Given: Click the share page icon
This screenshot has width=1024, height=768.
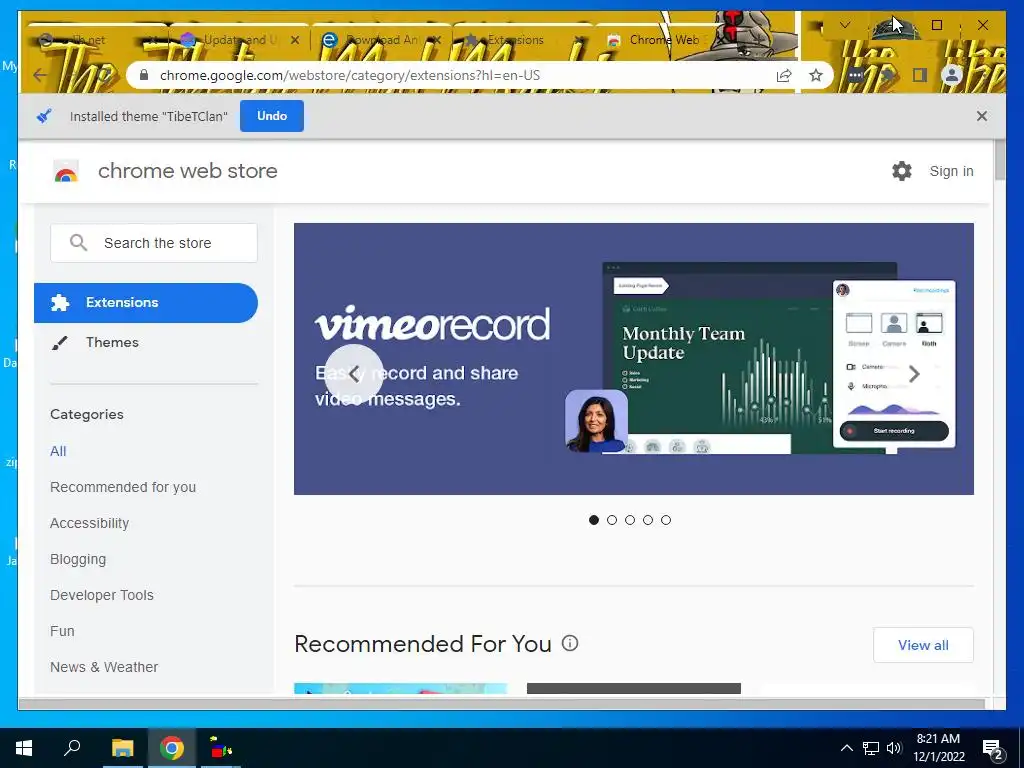Looking at the screenshot, I should tap(784, 75).
